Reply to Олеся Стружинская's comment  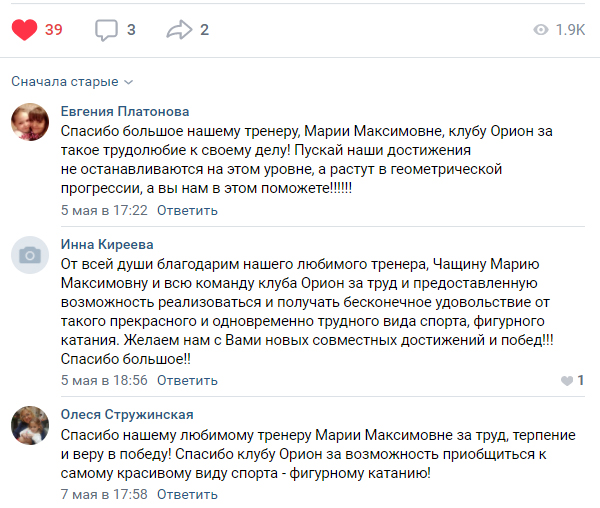(187, 495)
